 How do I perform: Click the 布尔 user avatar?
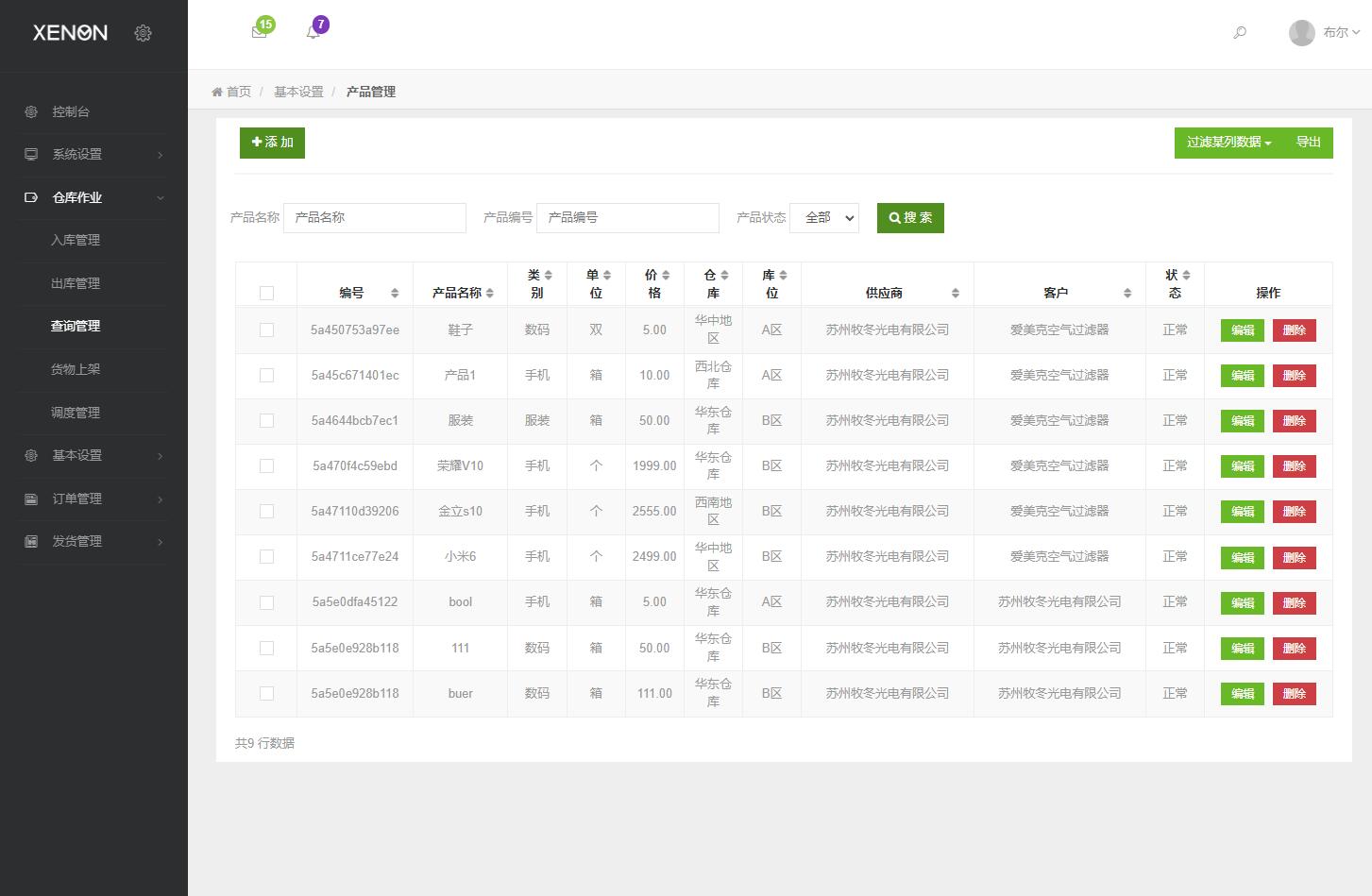1301,33
